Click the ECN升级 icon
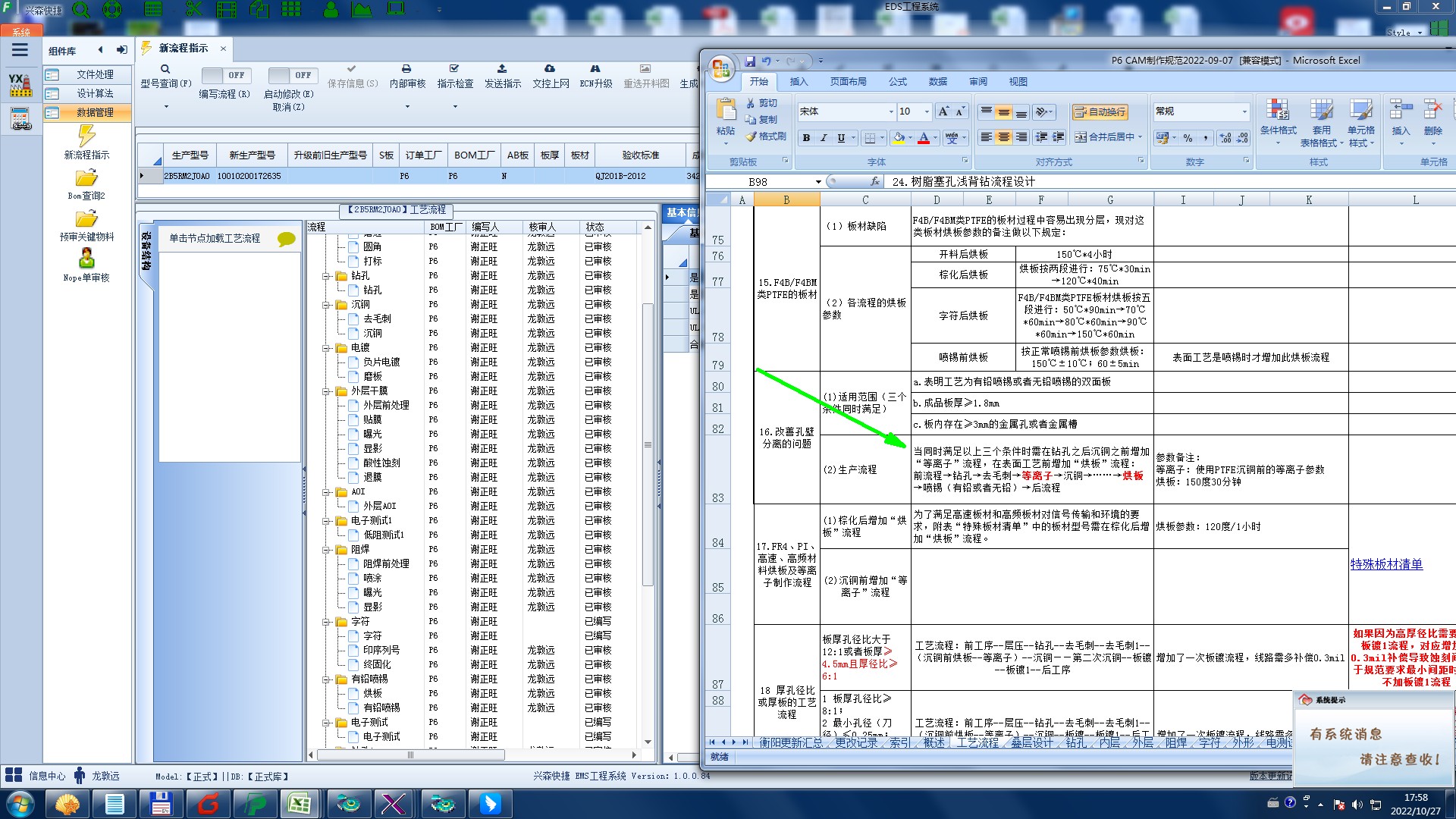 point(595,69)
